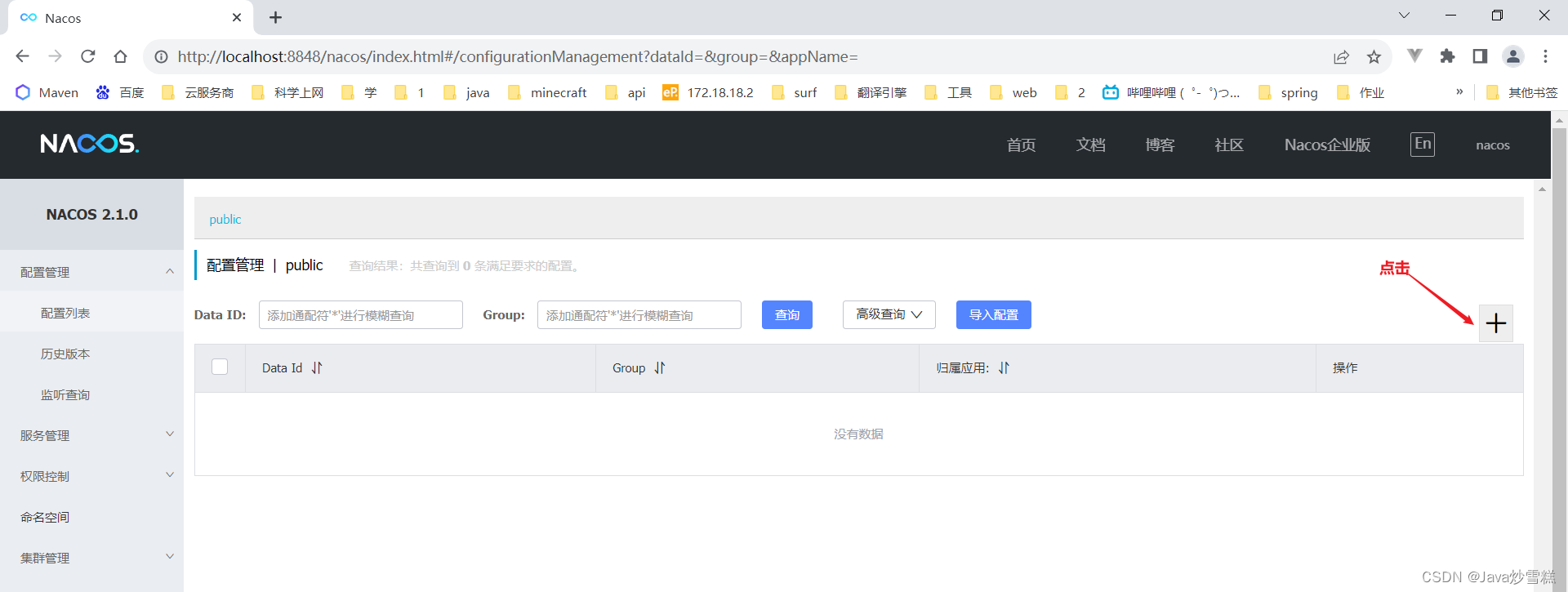Show more bookmarks chevron
Screen dimensions: 1568x592
1459,91
